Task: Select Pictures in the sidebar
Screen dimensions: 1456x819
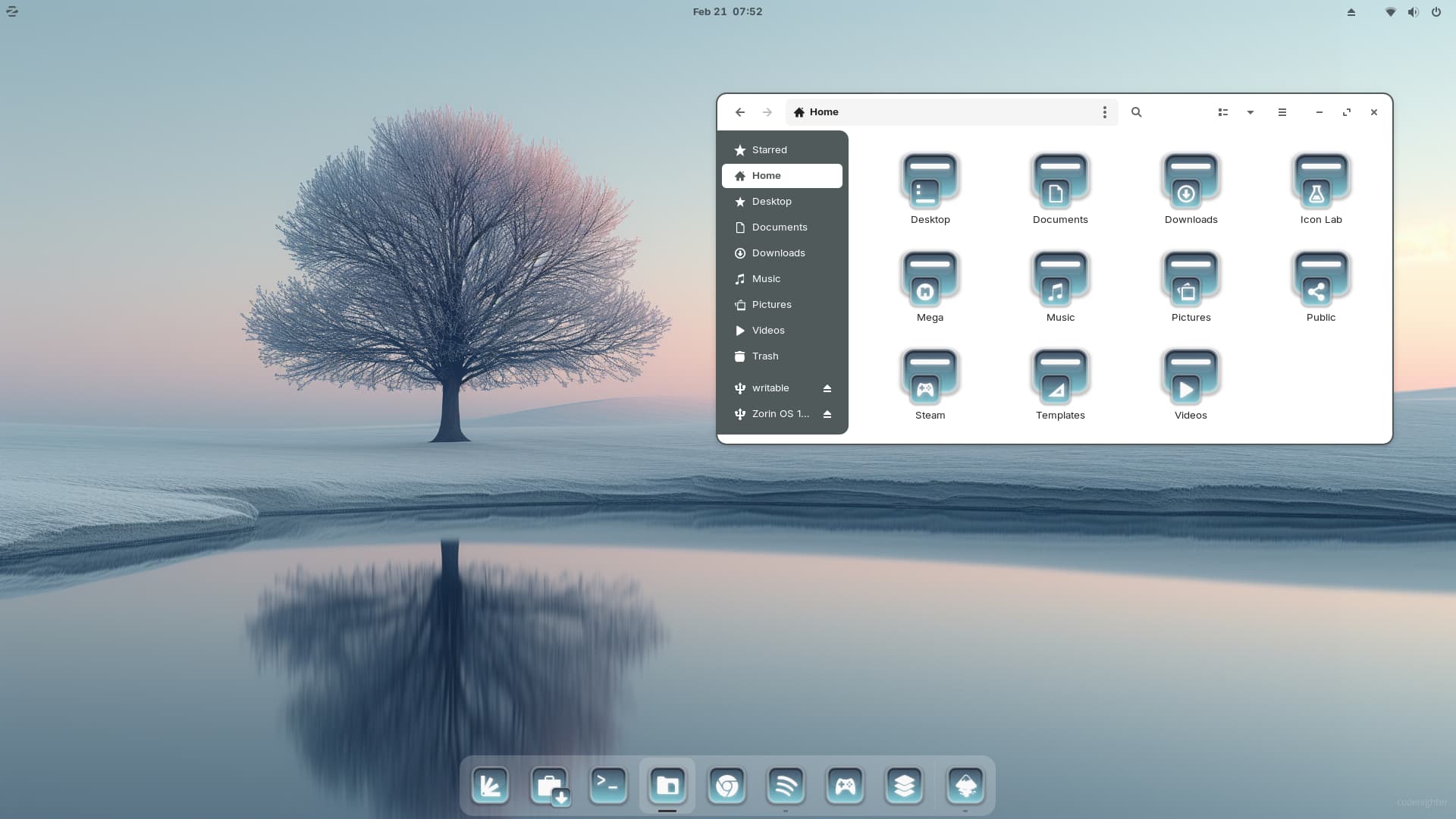Action: point(782,305)
